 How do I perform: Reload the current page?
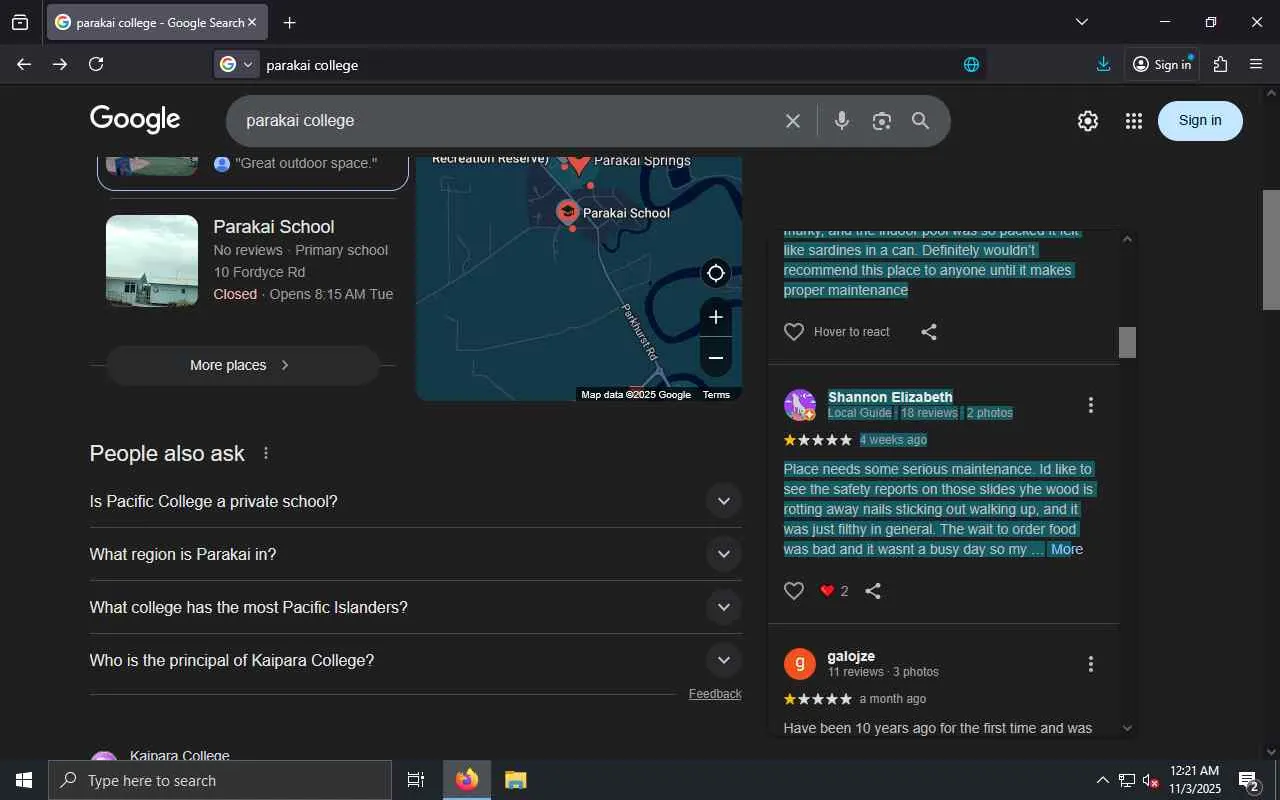[96, 64]
